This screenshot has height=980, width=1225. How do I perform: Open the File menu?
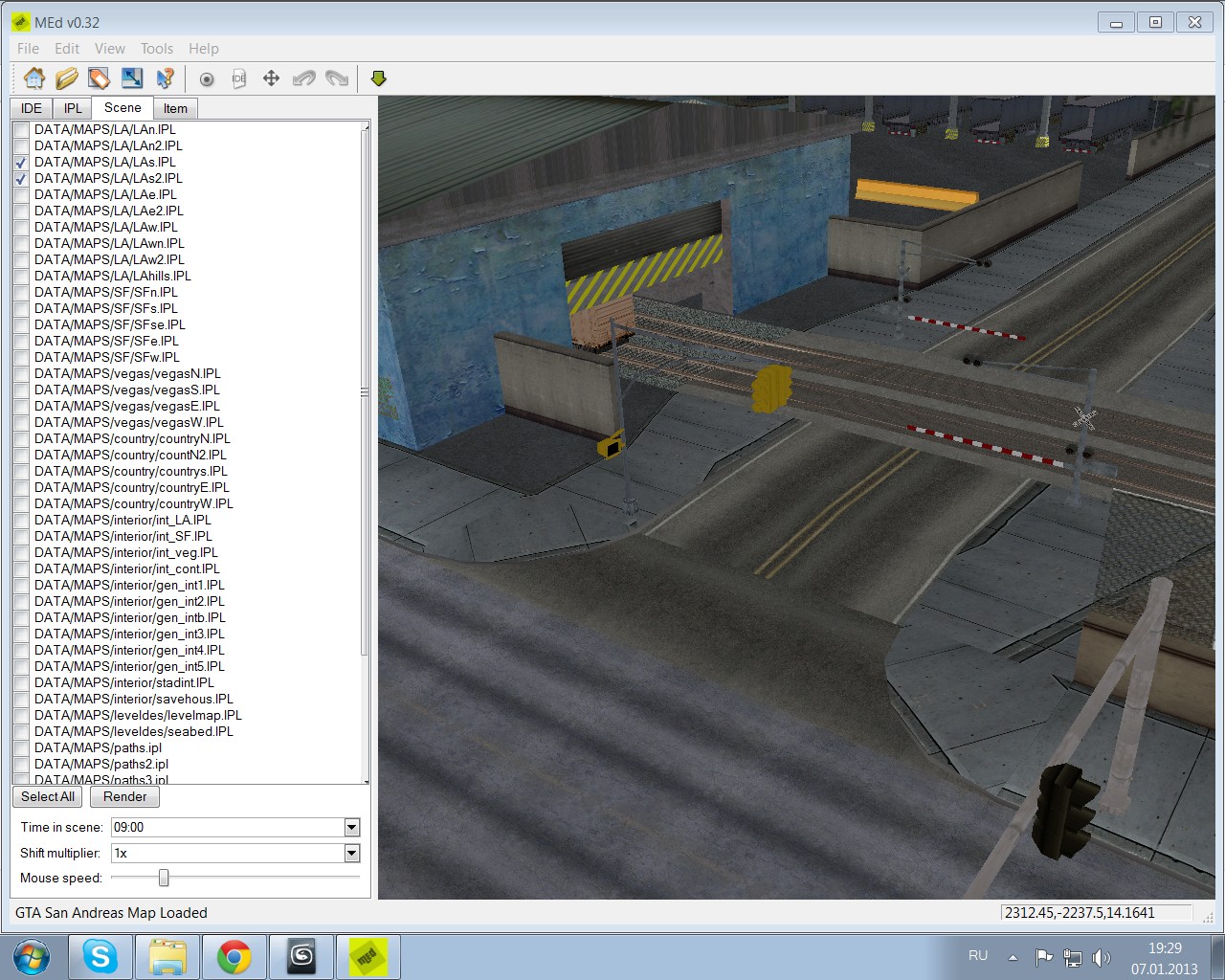[29, 48]
